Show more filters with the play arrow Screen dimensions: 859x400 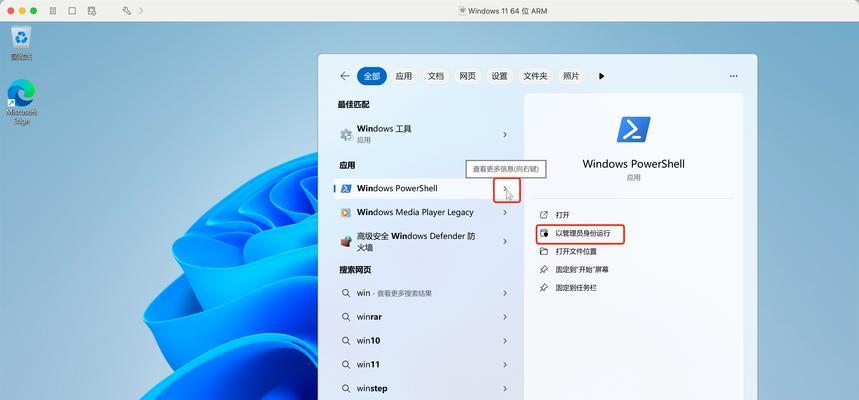(602, 76)
